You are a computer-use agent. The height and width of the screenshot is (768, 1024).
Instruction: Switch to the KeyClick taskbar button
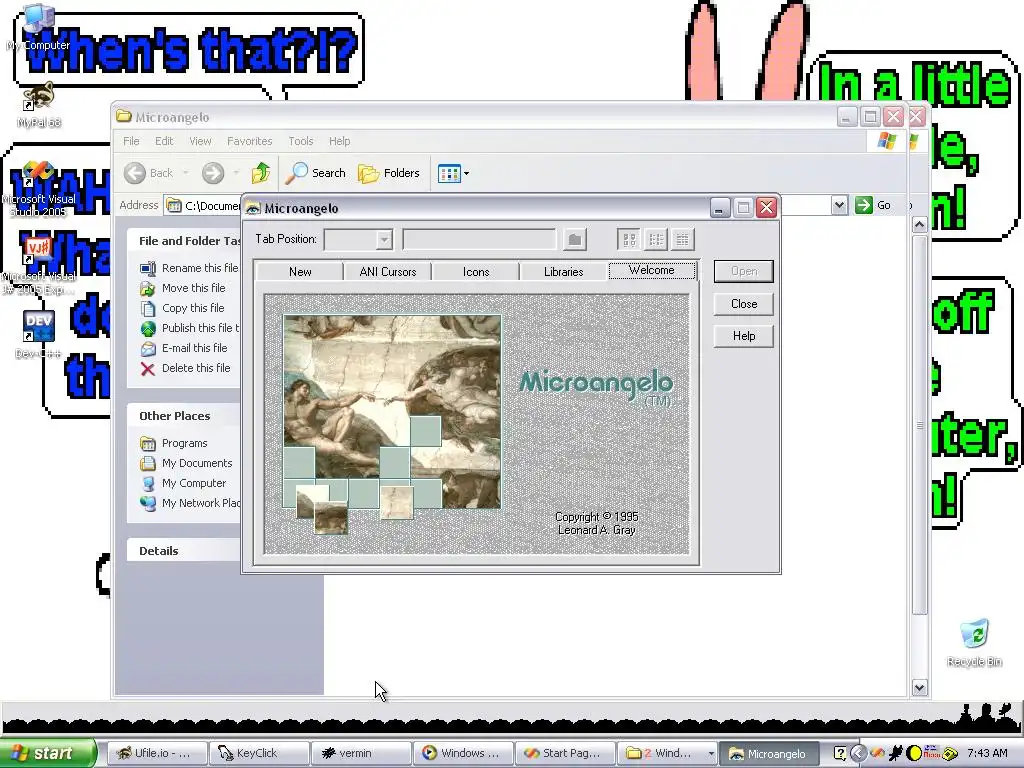[259, 753]
